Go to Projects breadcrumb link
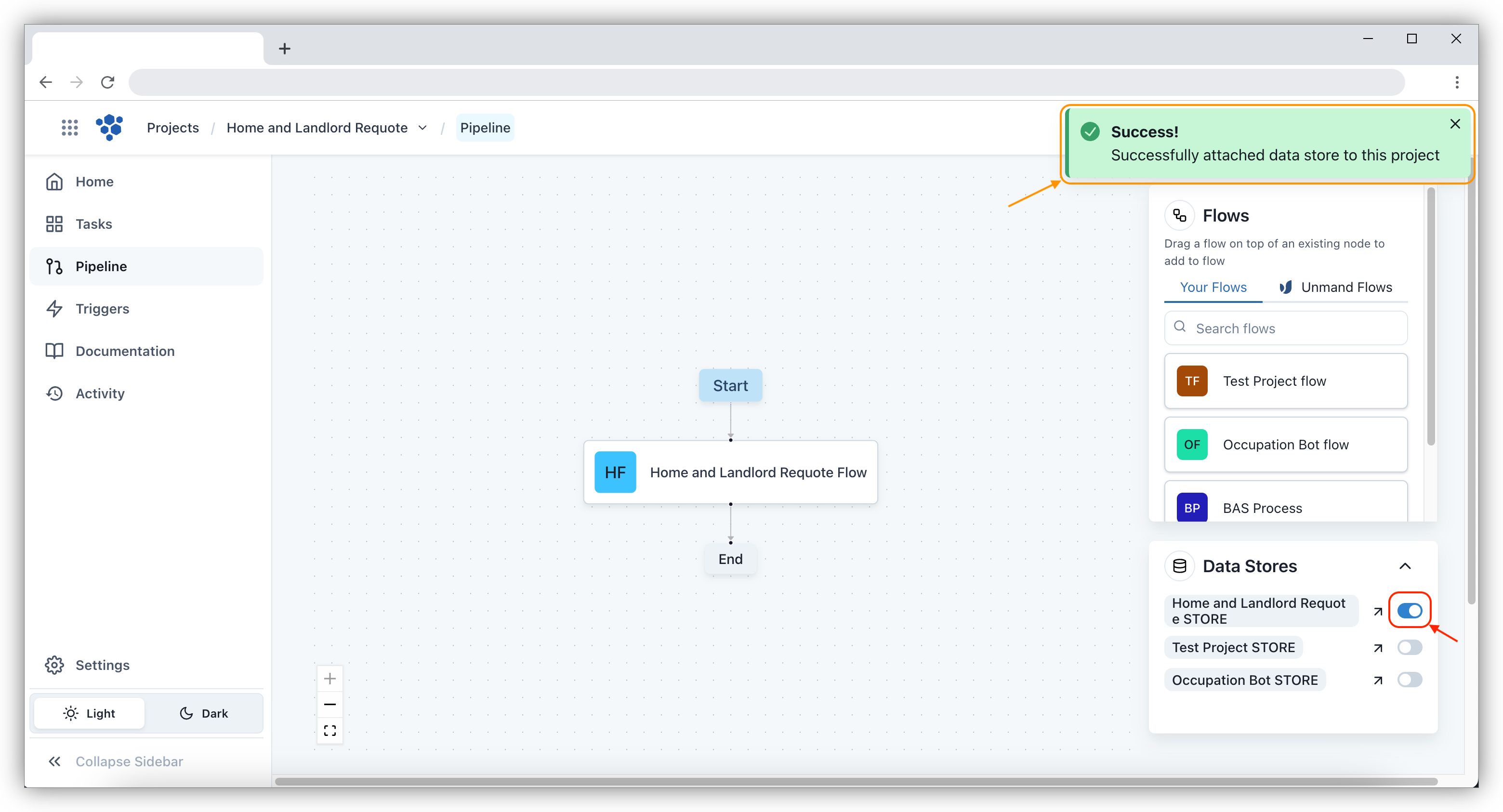Image resolution: width=1503 pixels, height=812 pixels. (173, 127)
